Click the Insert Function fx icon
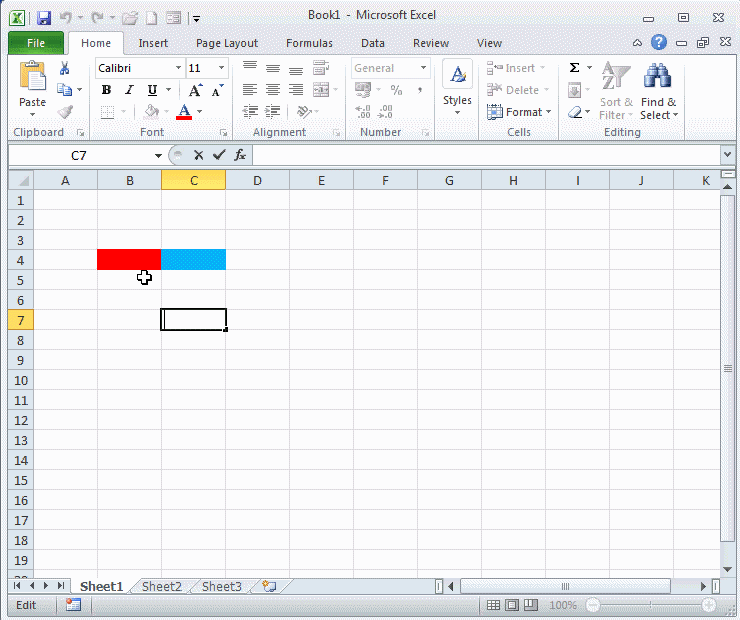Image resolution: width=740 pixels, height=620 pixels. pyautogui.click(x=240, y=155)
